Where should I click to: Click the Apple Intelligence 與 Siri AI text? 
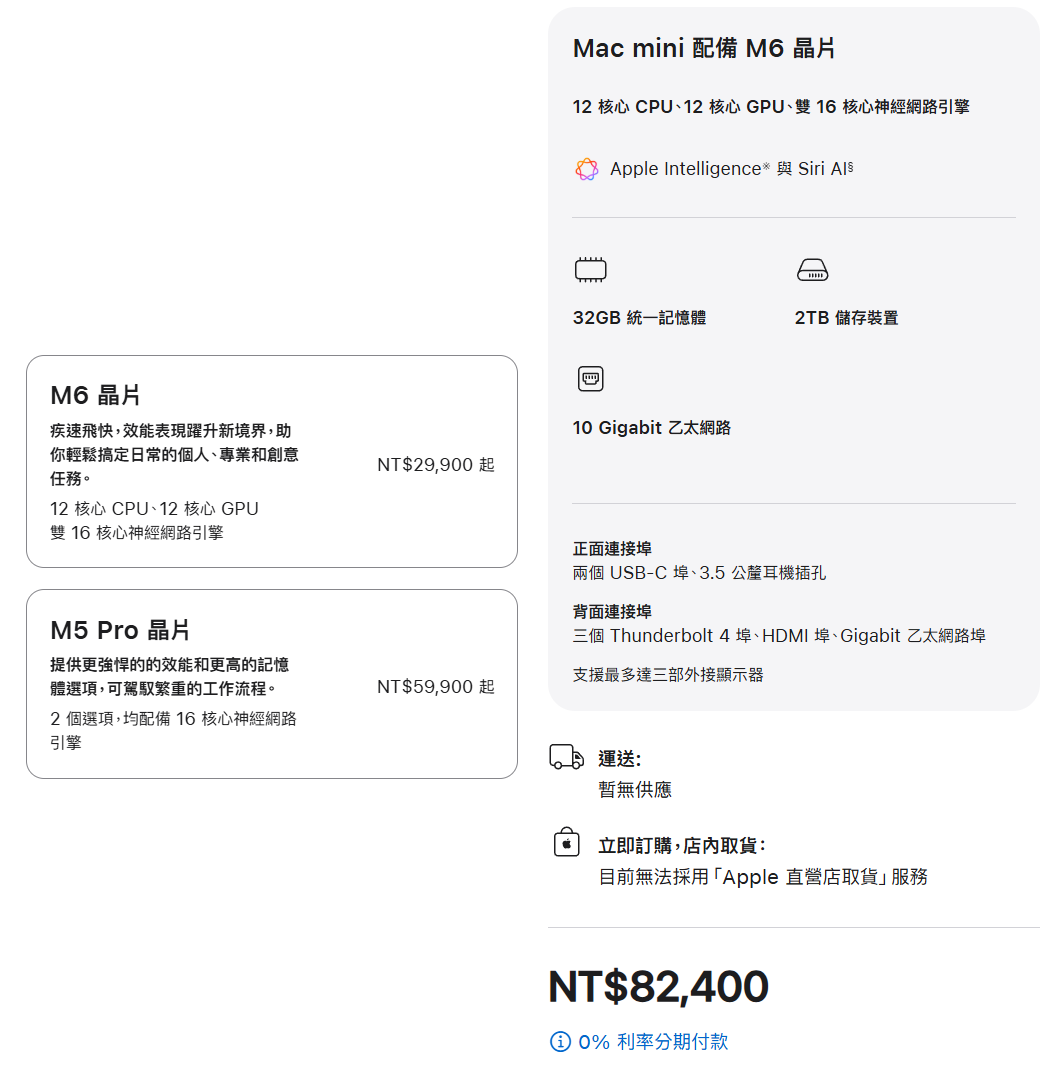click(x=731, y=169)
